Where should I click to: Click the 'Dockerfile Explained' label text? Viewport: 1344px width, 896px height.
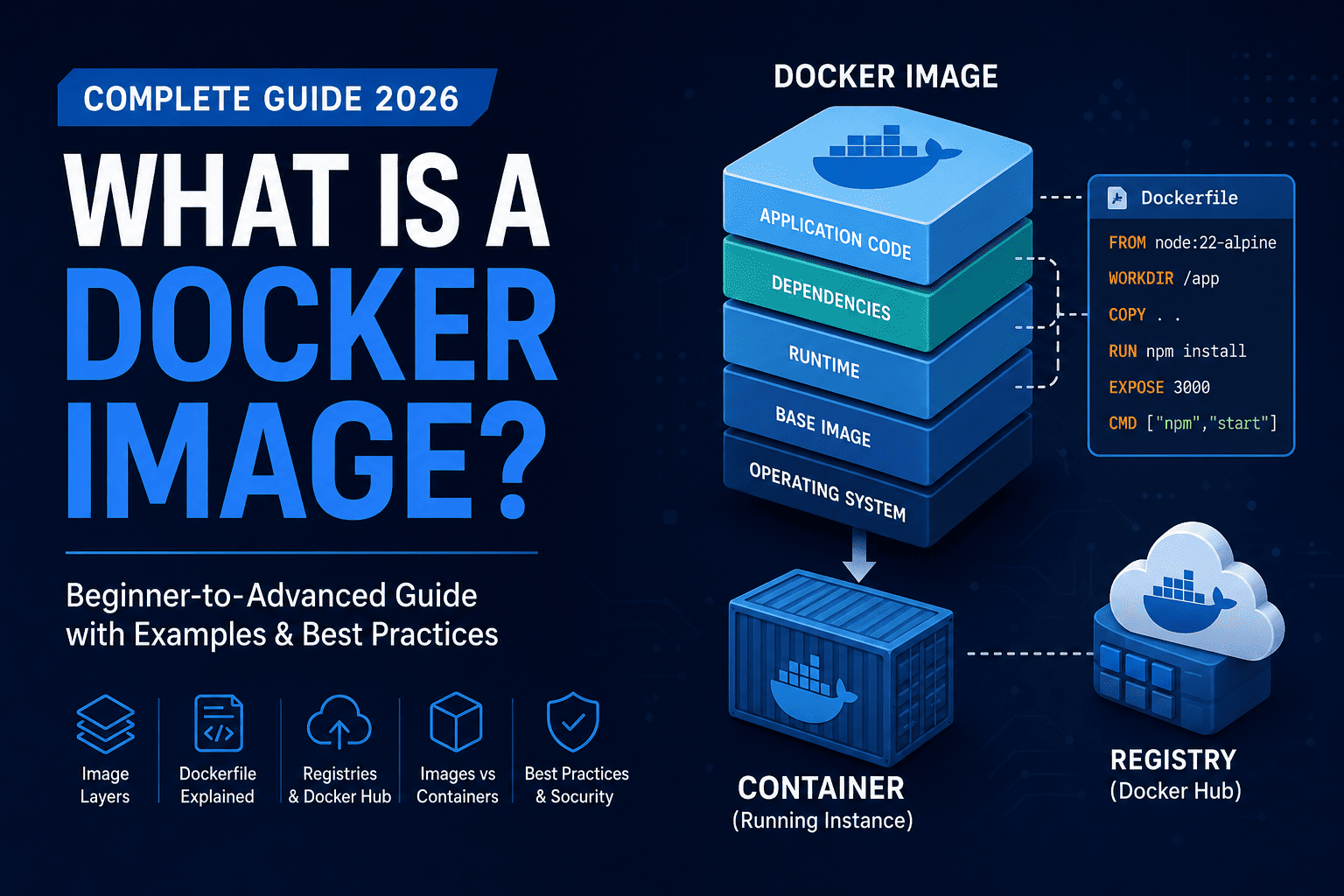(218, 785)
